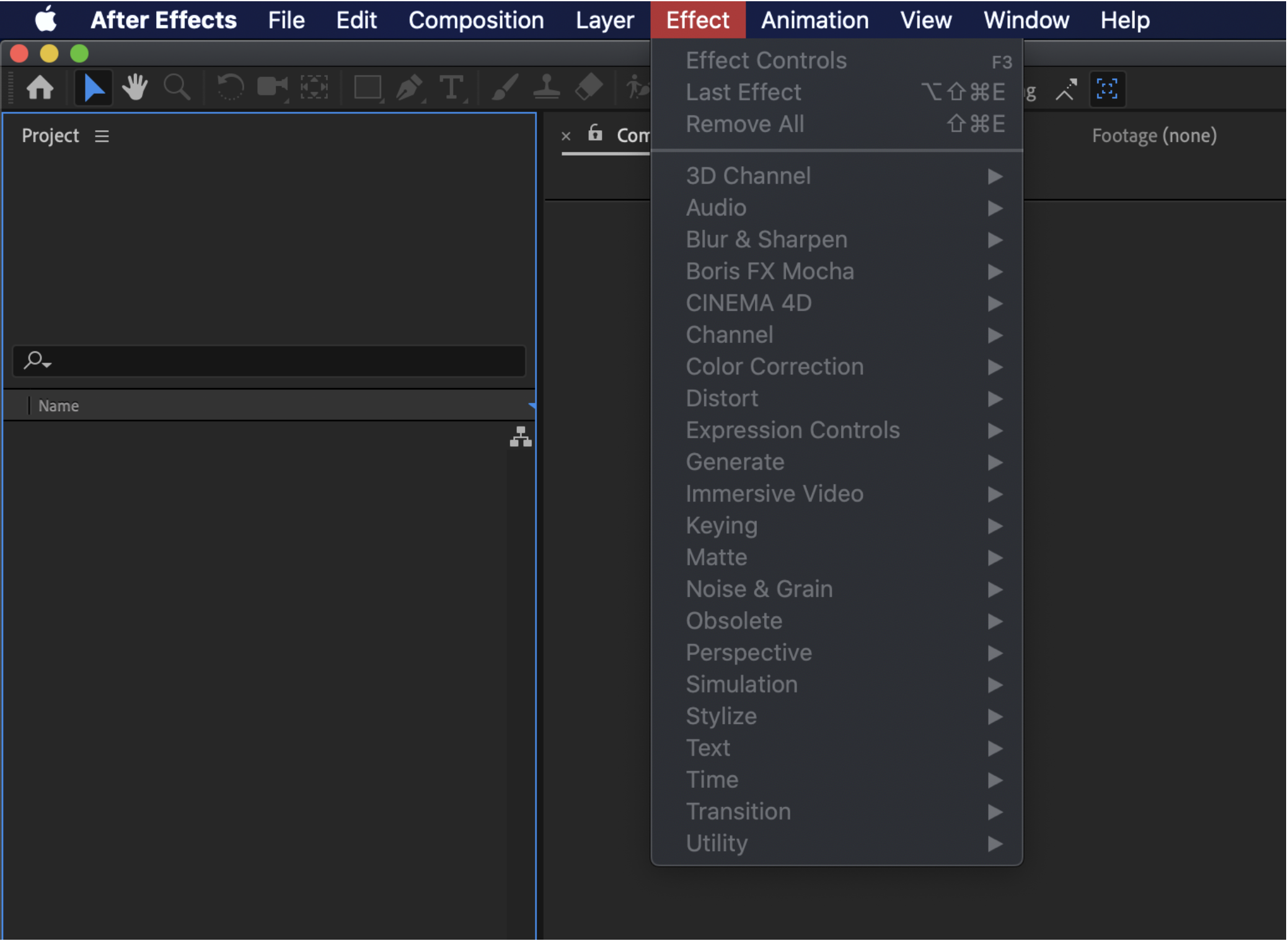
Task: Open the Apple menu
Action: tap(46, 20)
